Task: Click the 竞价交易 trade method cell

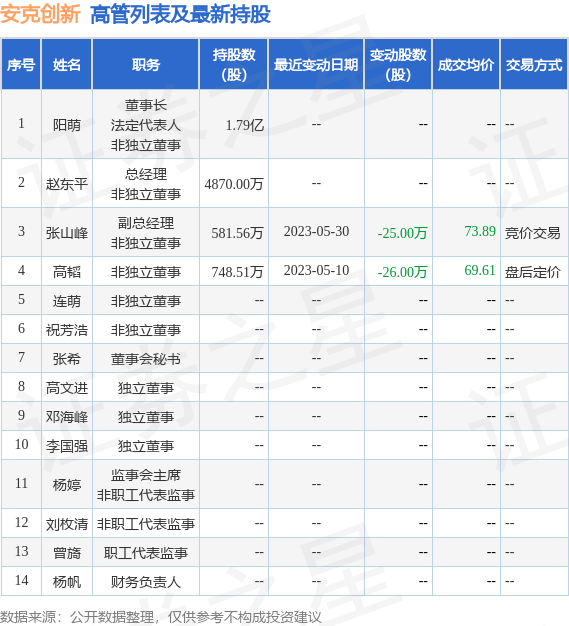Action: coord(533,232)
